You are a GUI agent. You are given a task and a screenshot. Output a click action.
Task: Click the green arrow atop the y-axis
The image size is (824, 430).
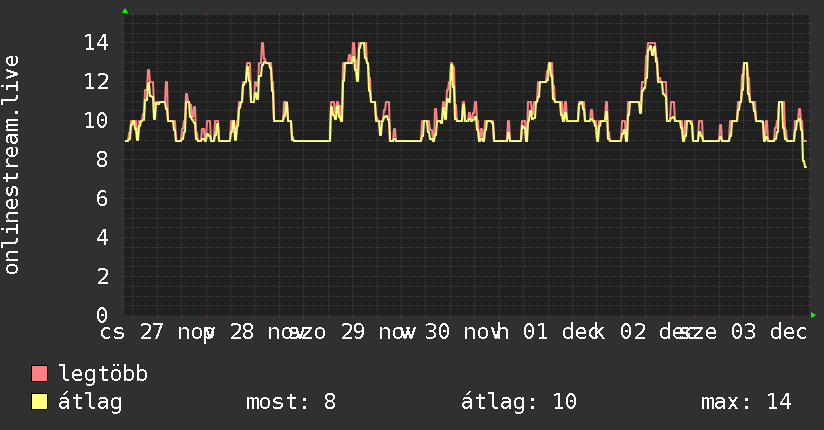pyautogui.click(x=125, y=11)
